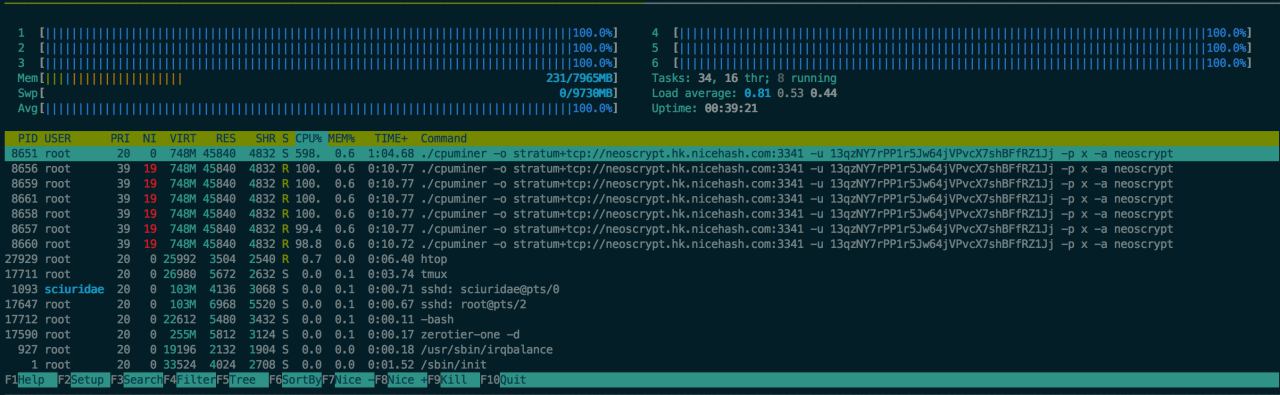Click the PRI column header
Image resolution: width=1280 pixels, height=395 pixels.
(x=120, y=138)
